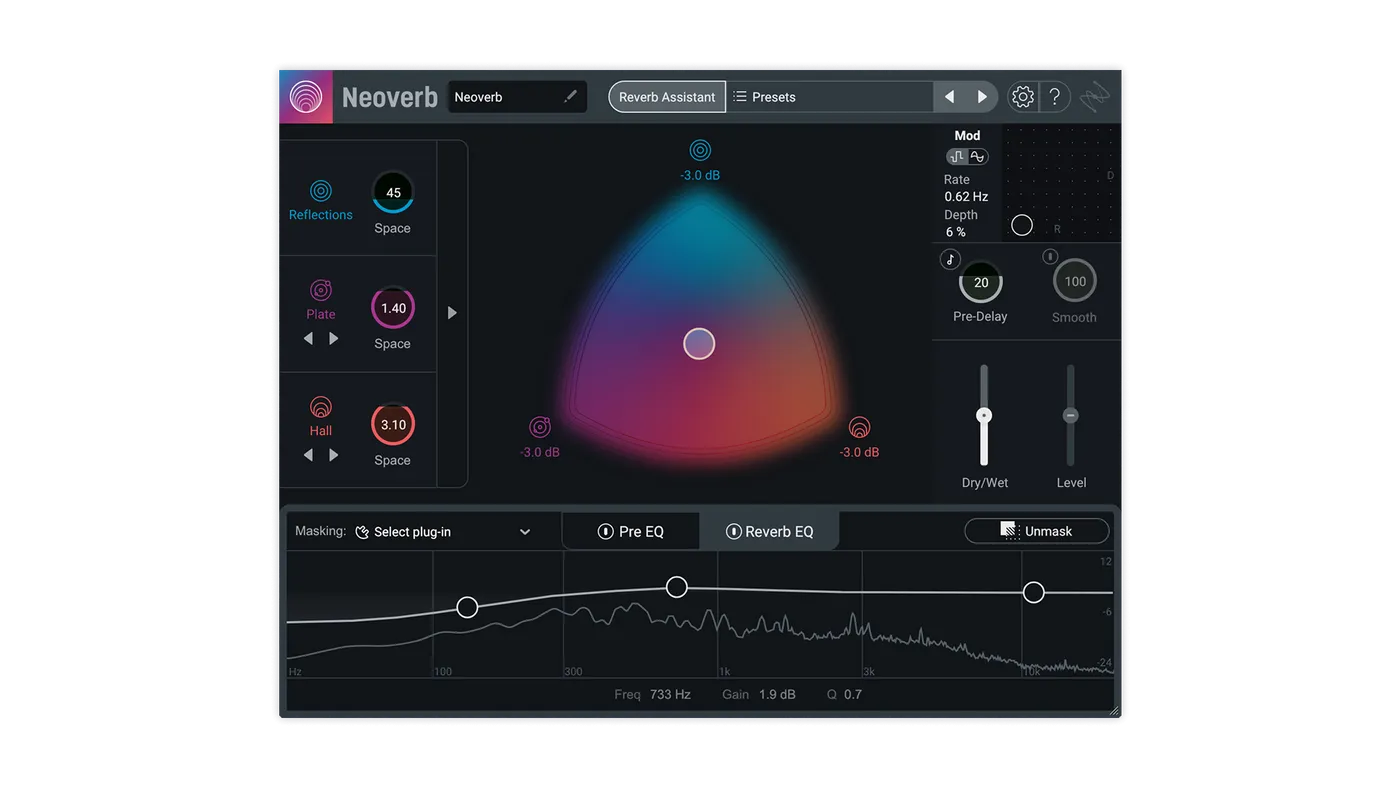Click the Unmask button
Viewport: 1400px width, 788px height.
1037,531
